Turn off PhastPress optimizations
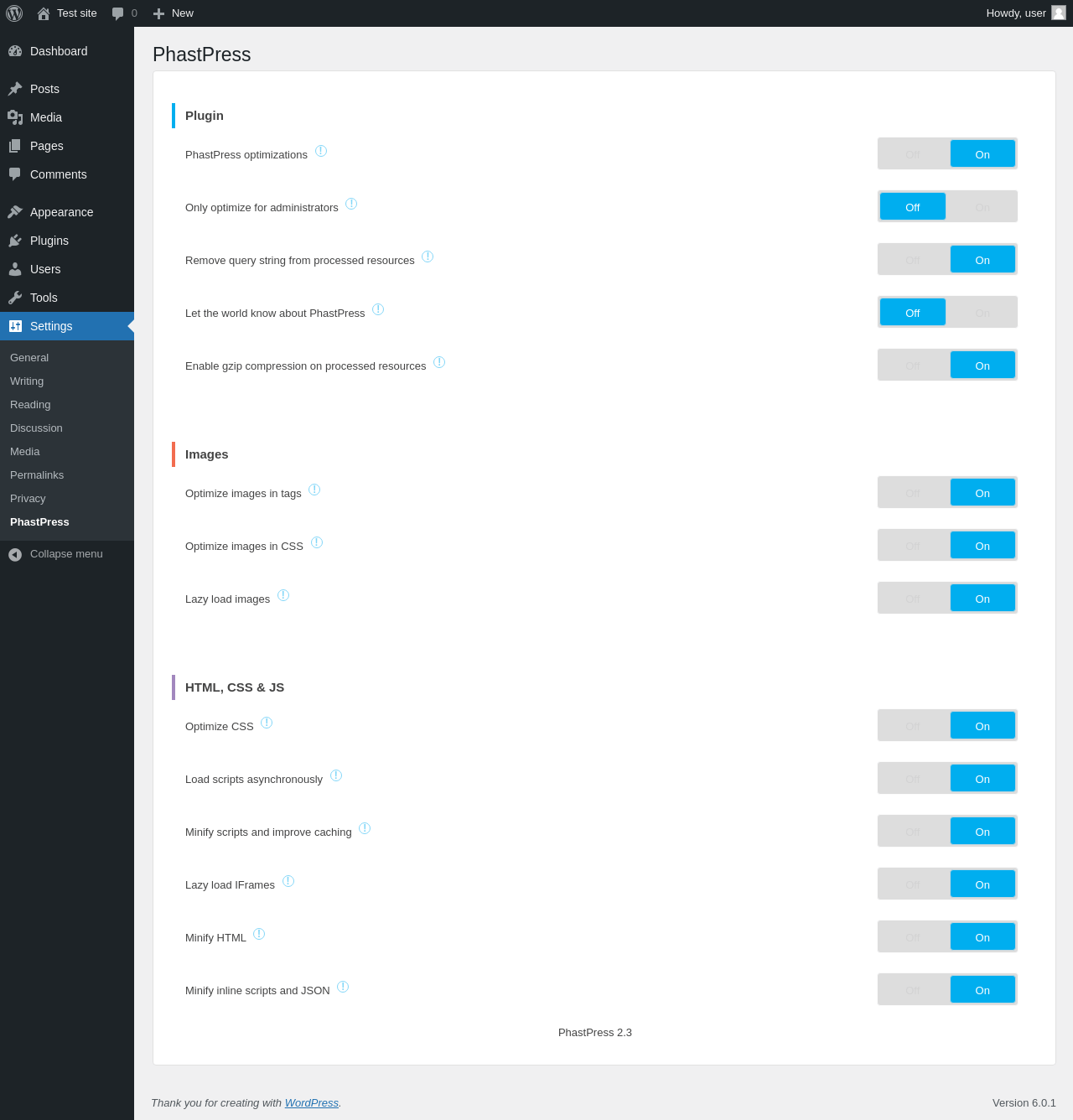The width and height of the screenshot is (1073, 1120). pos(913,154)
